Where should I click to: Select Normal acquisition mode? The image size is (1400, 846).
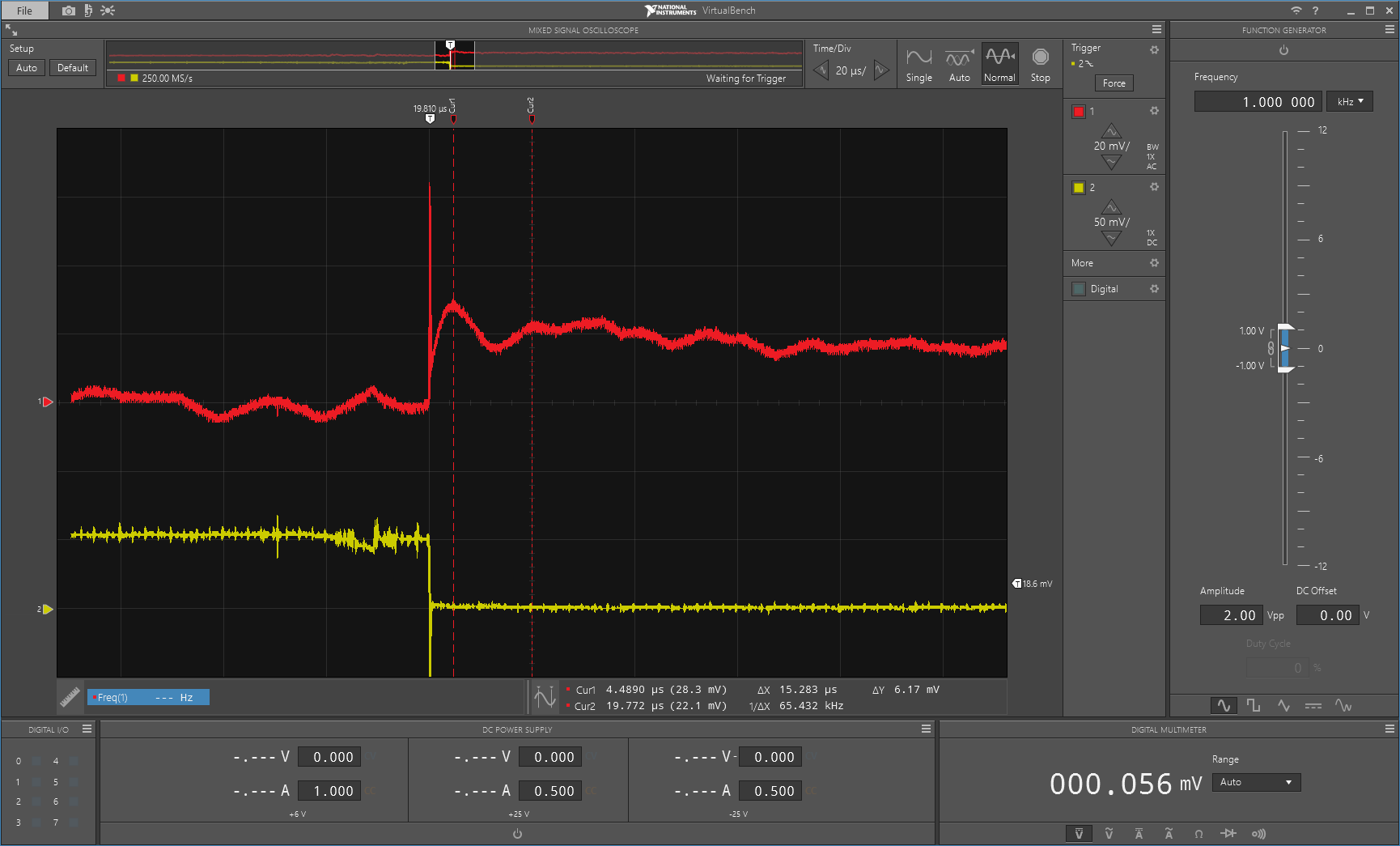tap(999, 64)
